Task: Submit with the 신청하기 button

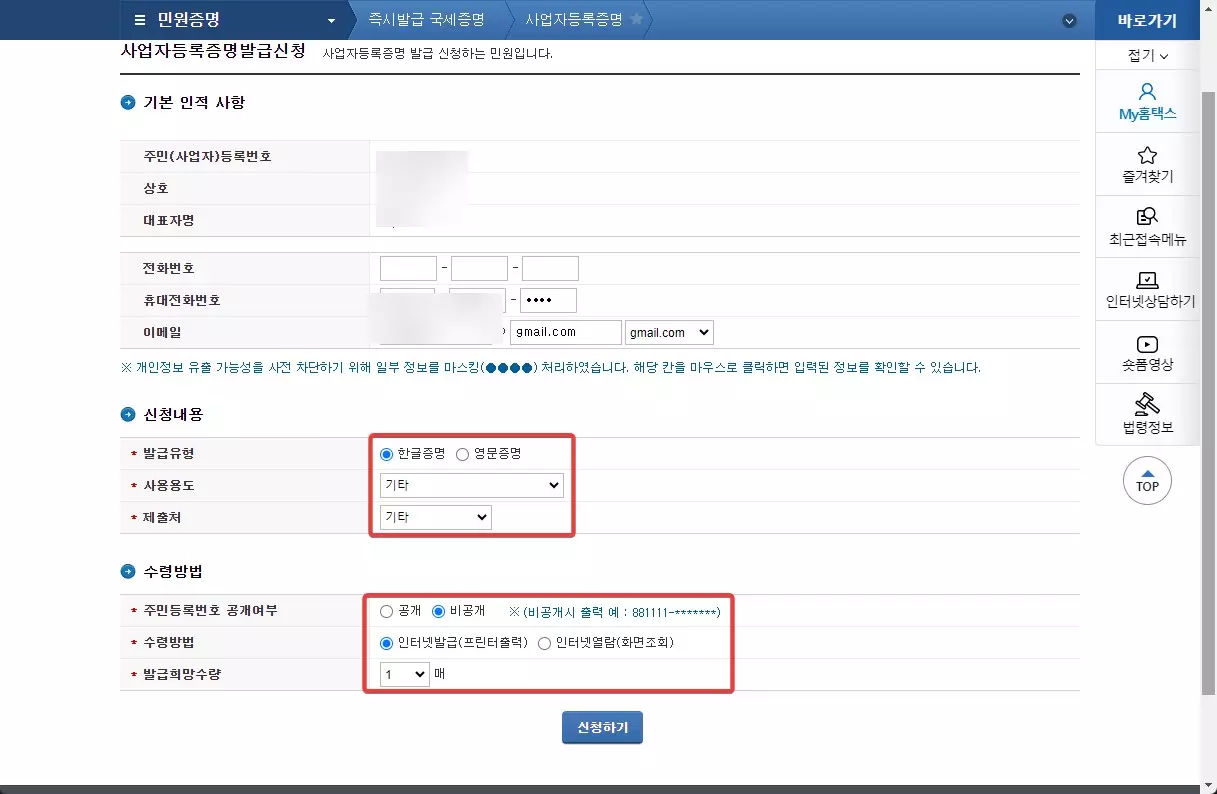Action: click(x=602, y=728)
